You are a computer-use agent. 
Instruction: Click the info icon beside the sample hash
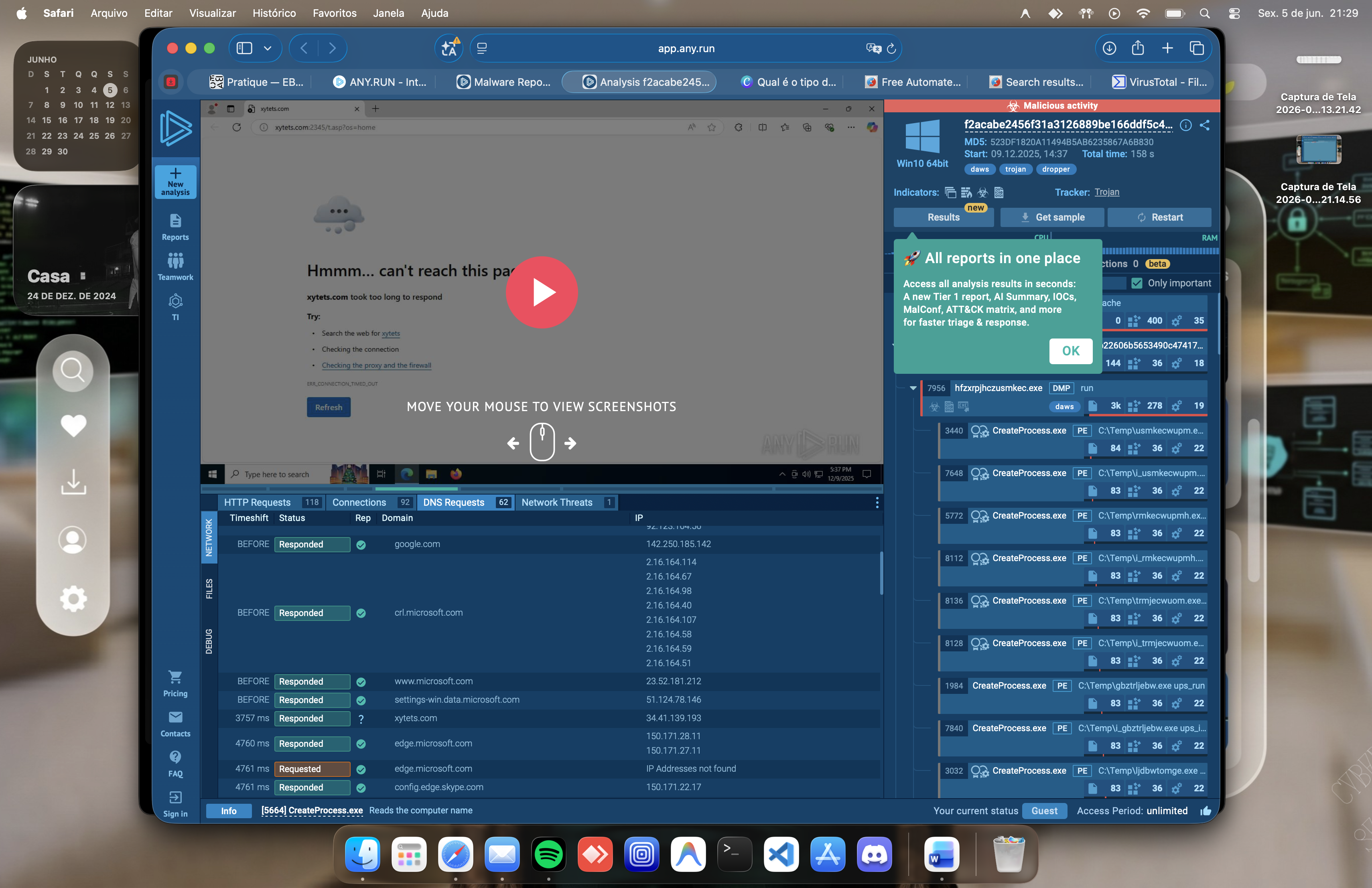[1186, 125]
